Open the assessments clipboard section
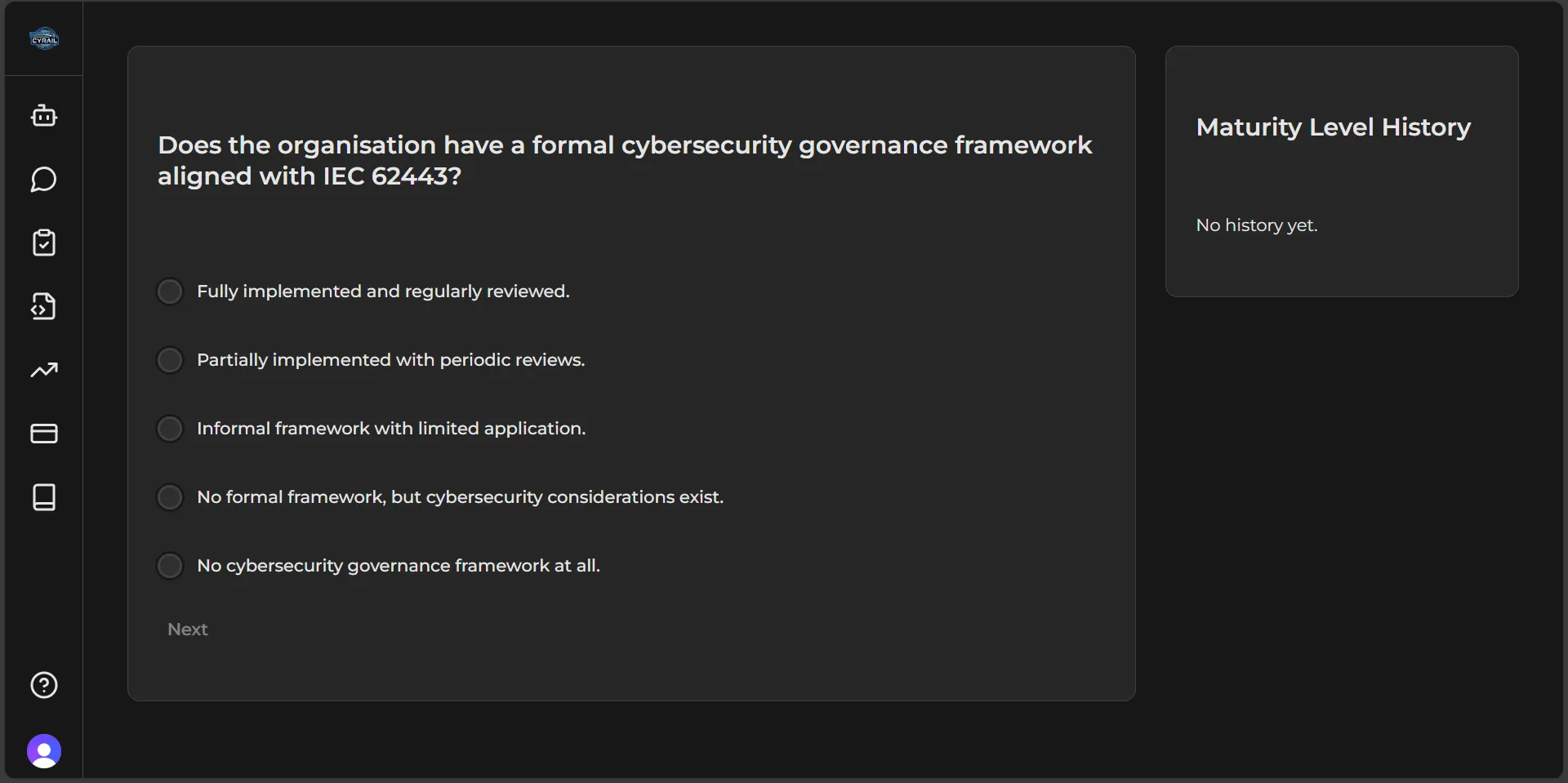This screenshot has width=1568, height=783. 43,242
